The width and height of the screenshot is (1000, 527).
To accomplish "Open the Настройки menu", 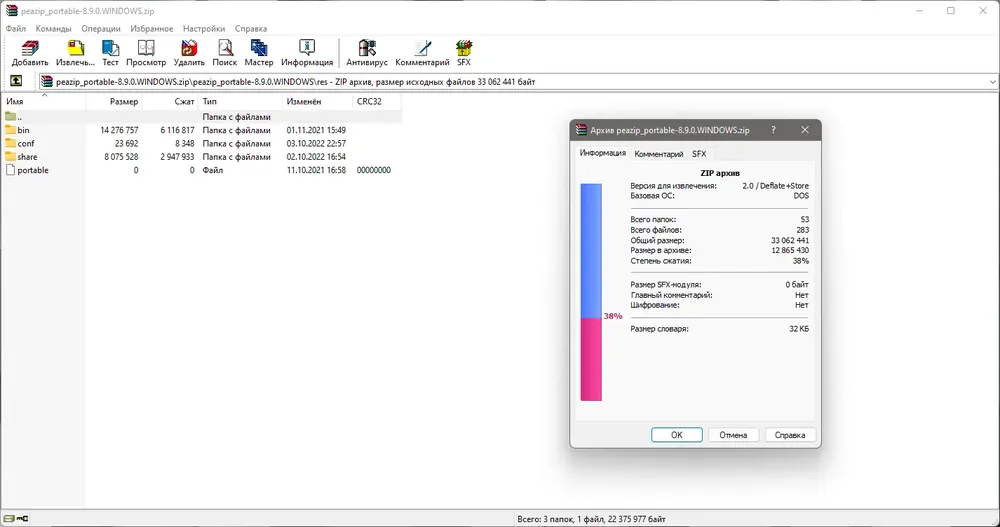I will 203,29.
